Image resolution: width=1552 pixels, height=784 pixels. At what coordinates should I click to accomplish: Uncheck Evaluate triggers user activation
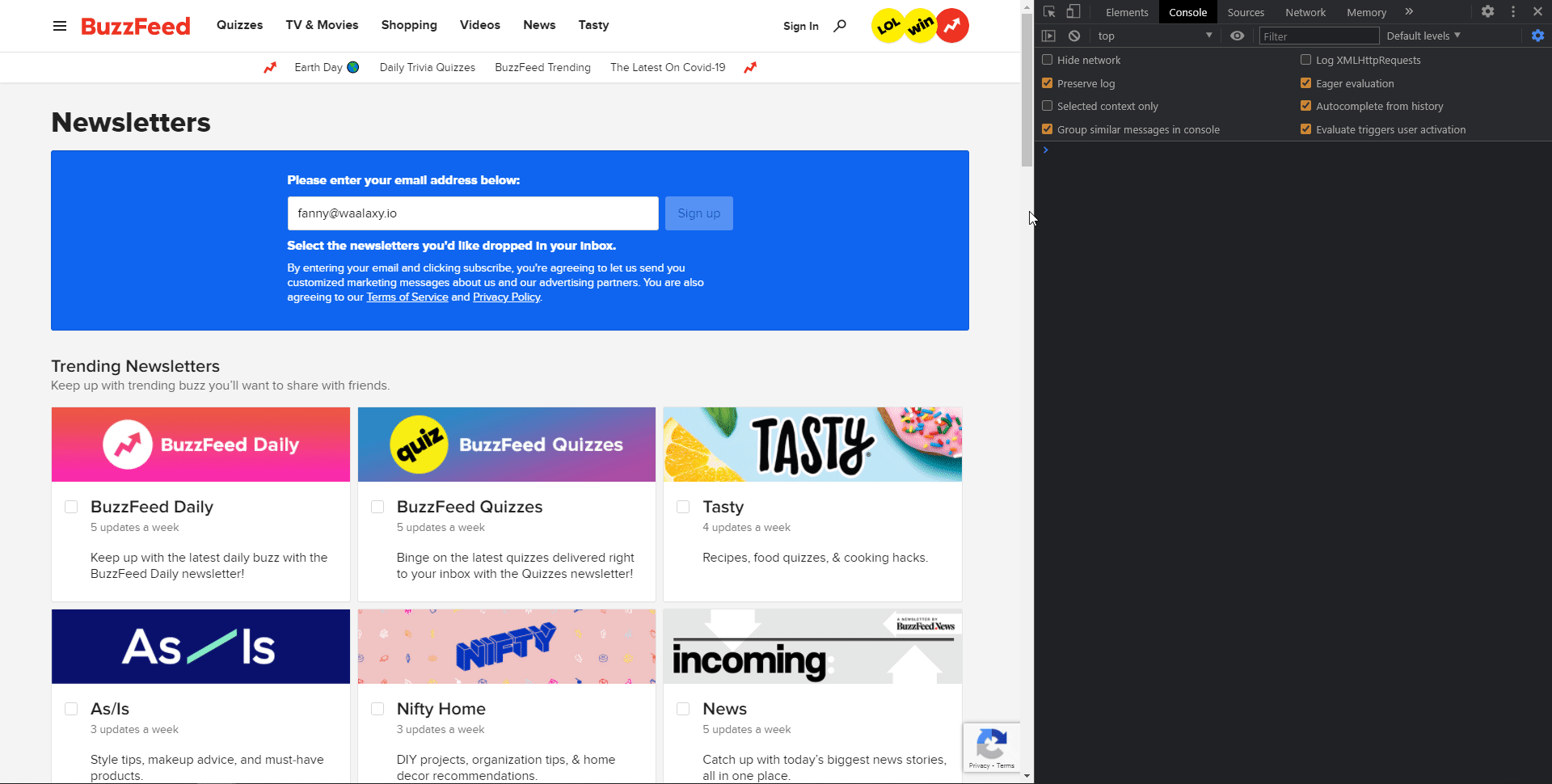(x=1306, y=129)
